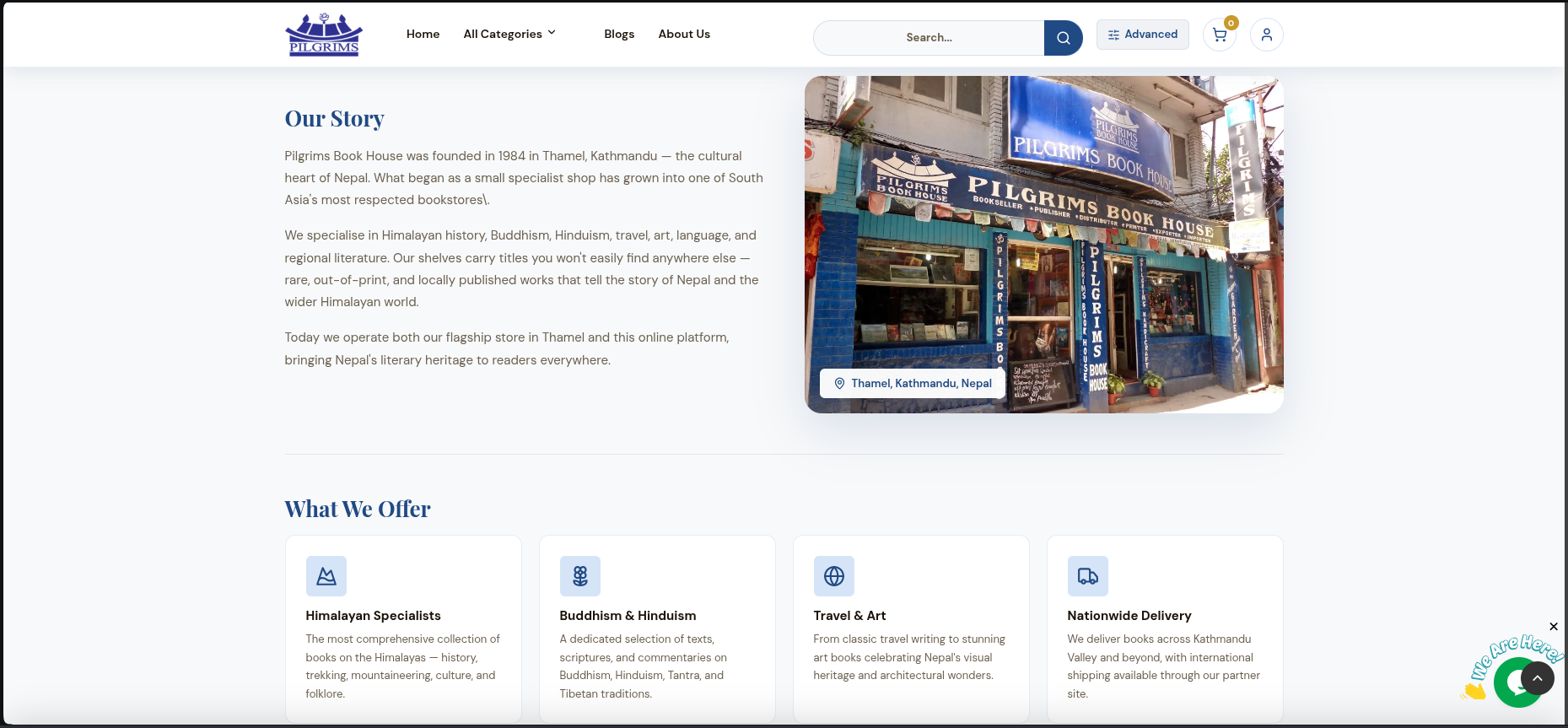Click into the Search input field
Image resolution: width=1568 pixels, height=728 pixels.
click(929, 38)
